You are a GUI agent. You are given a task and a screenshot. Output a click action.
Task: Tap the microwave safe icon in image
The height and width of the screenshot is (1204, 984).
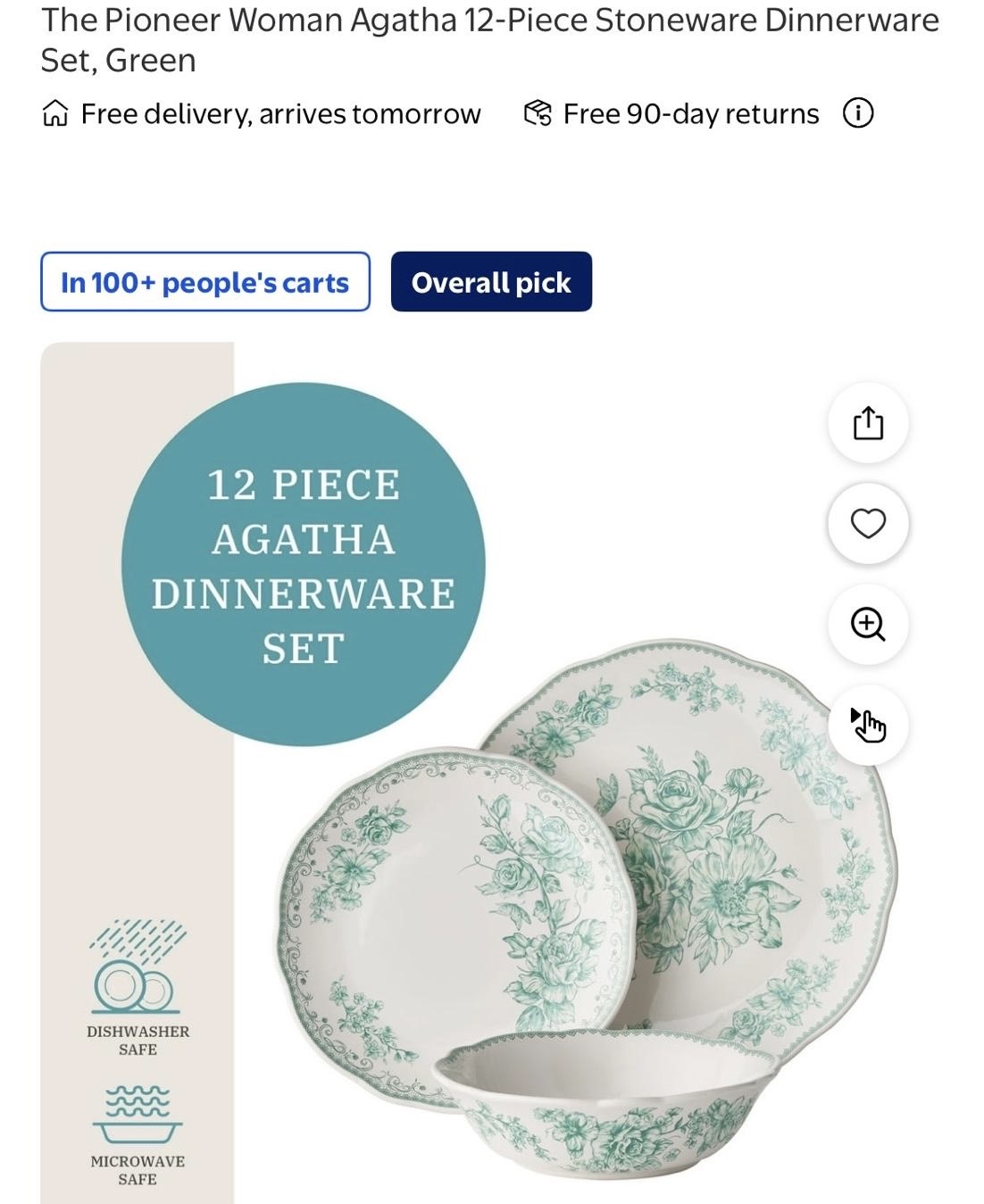click(x=138, y=1115)
